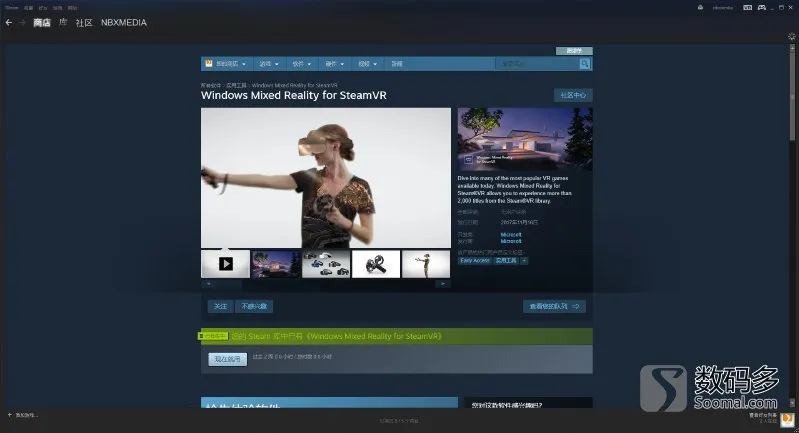
Task: Go back with the left arrow
Action: (x=9, y=22)
